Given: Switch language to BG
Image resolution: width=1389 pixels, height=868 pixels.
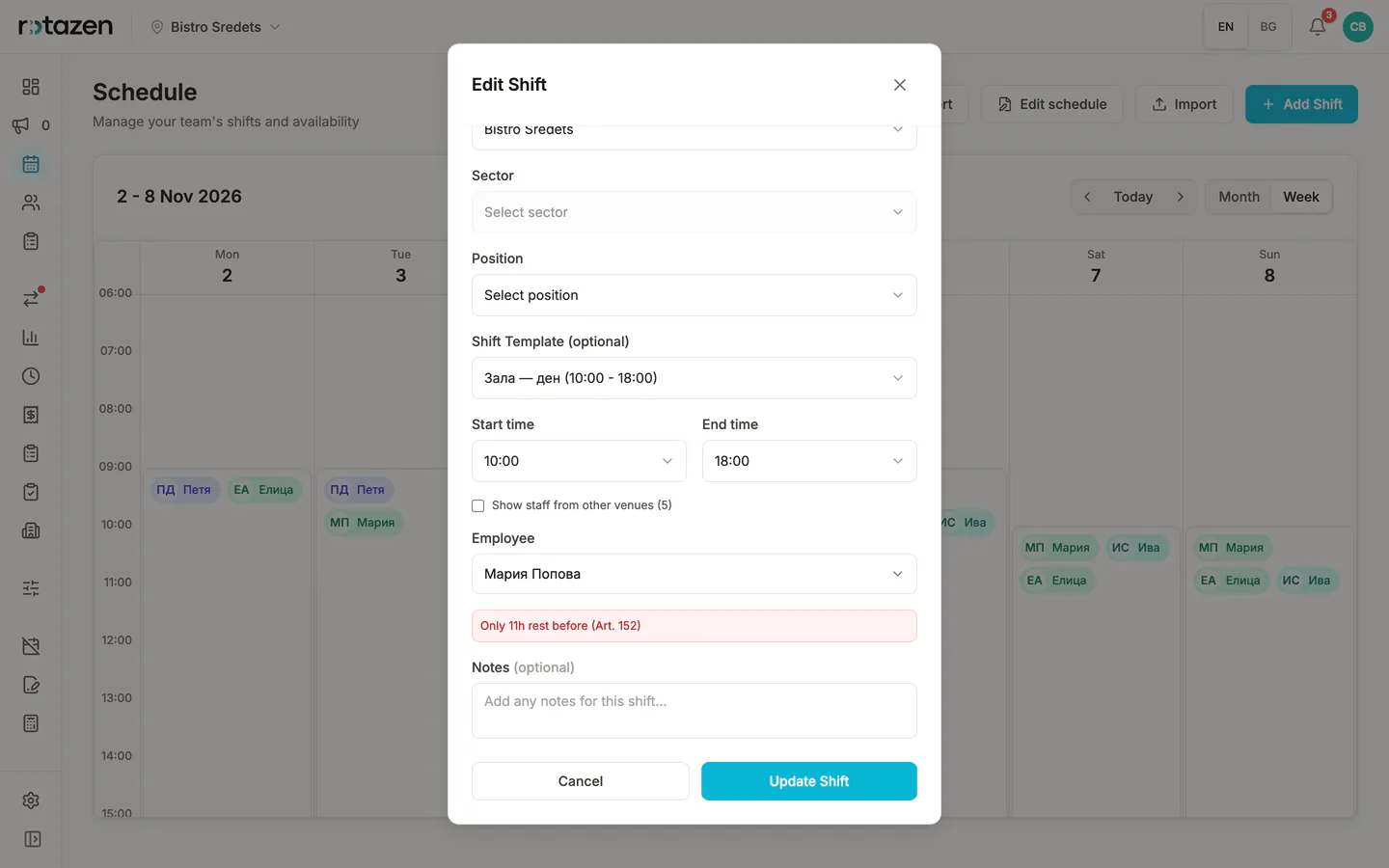Looking at the screenshot, I should [x=1268, y=27].
